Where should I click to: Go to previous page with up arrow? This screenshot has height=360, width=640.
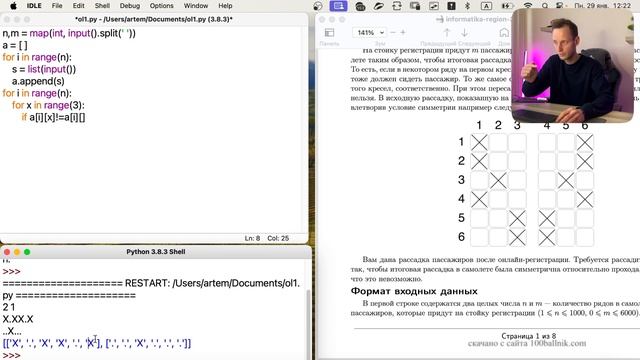click(447, 33)
